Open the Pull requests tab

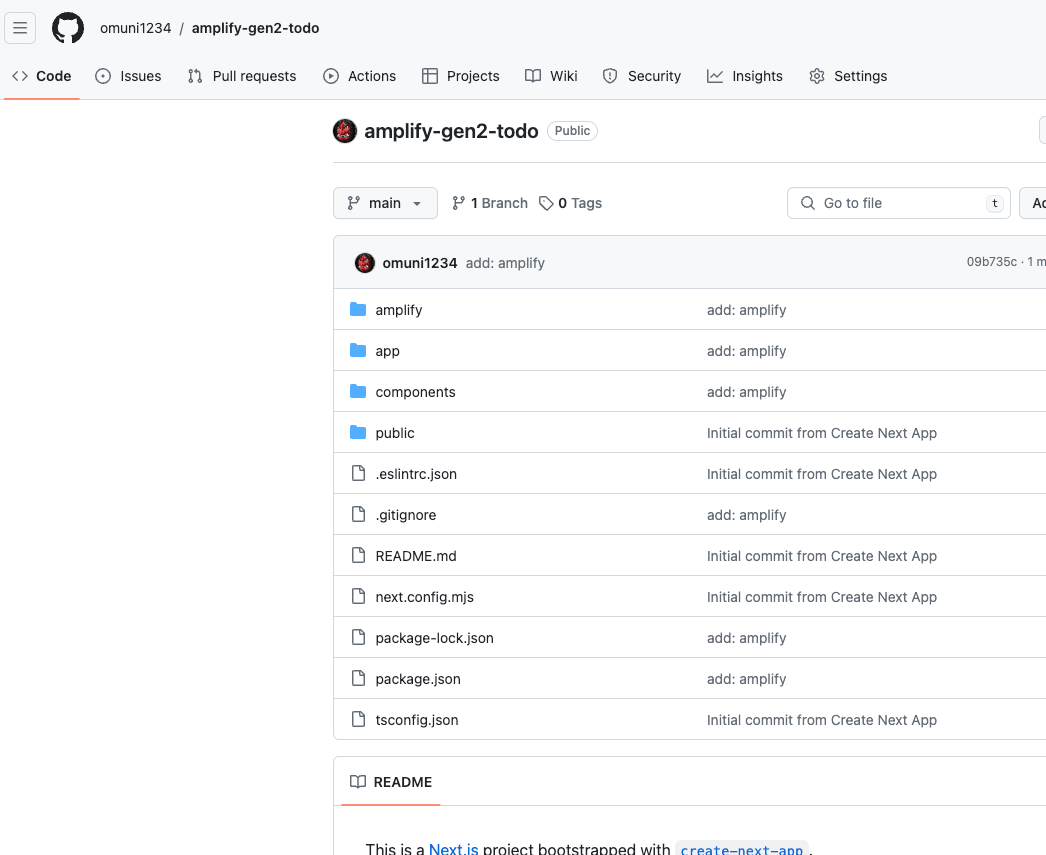click(241, 76)
